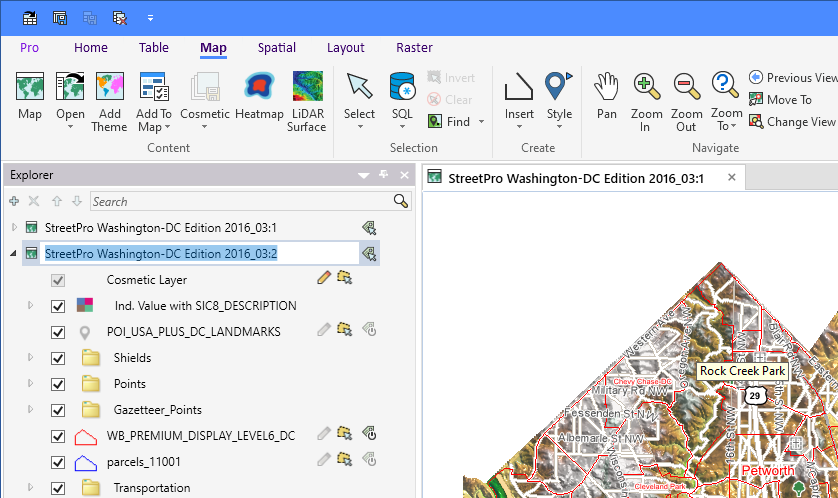Click map options icon for StreetPro 2016_03:1 row
The height and width of the screenshot is (498, 838).
(369, 228)
